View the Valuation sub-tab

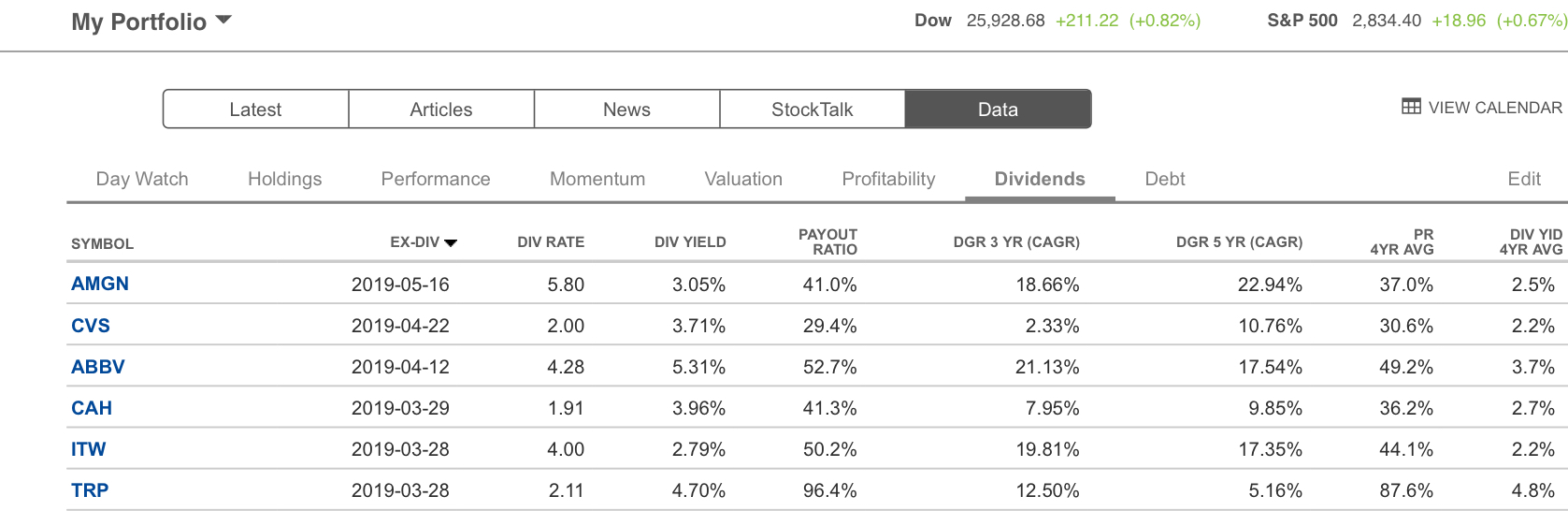pyautogui.click(x=743, y=179)
